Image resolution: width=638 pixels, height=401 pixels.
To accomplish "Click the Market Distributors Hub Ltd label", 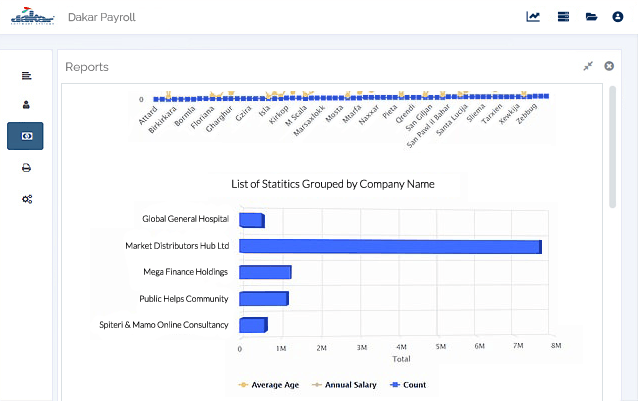I will click(x=177, y=246).
